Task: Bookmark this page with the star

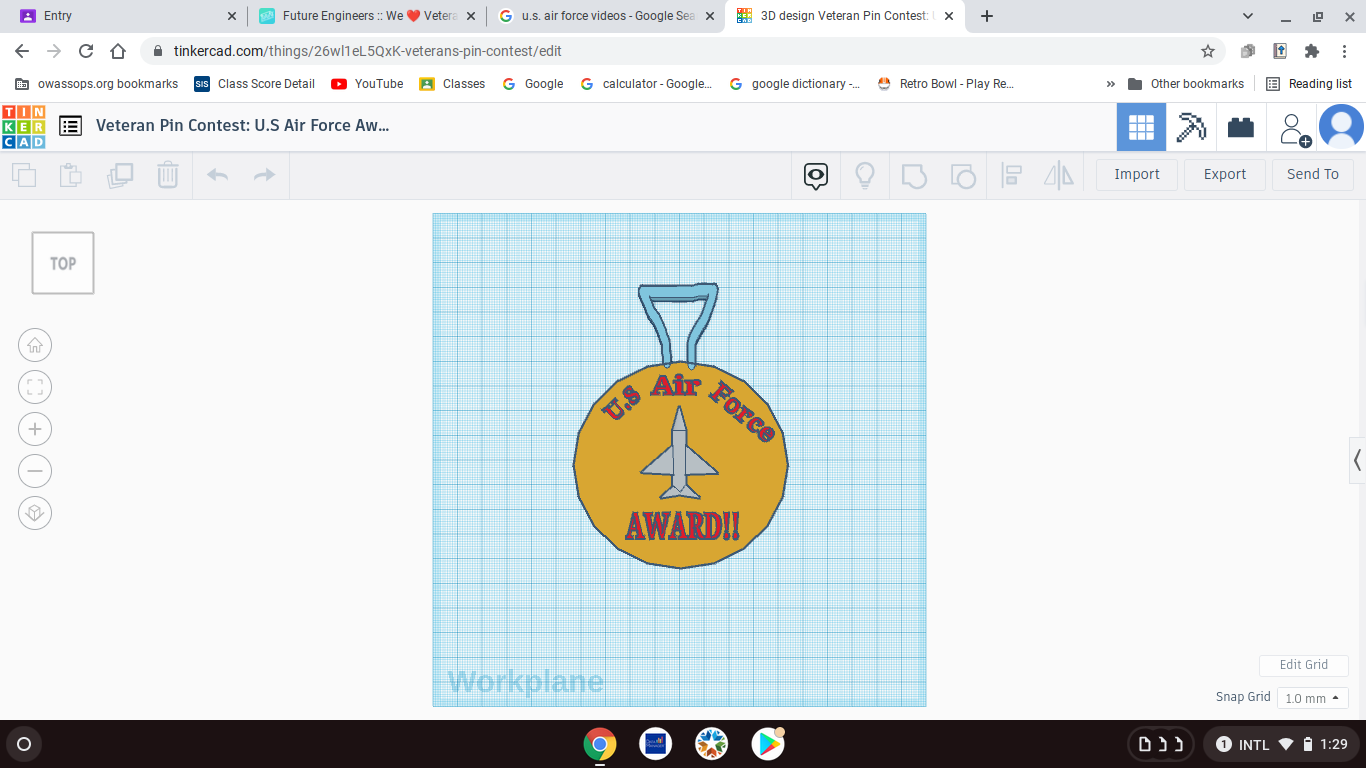Action: point(1208,51)
